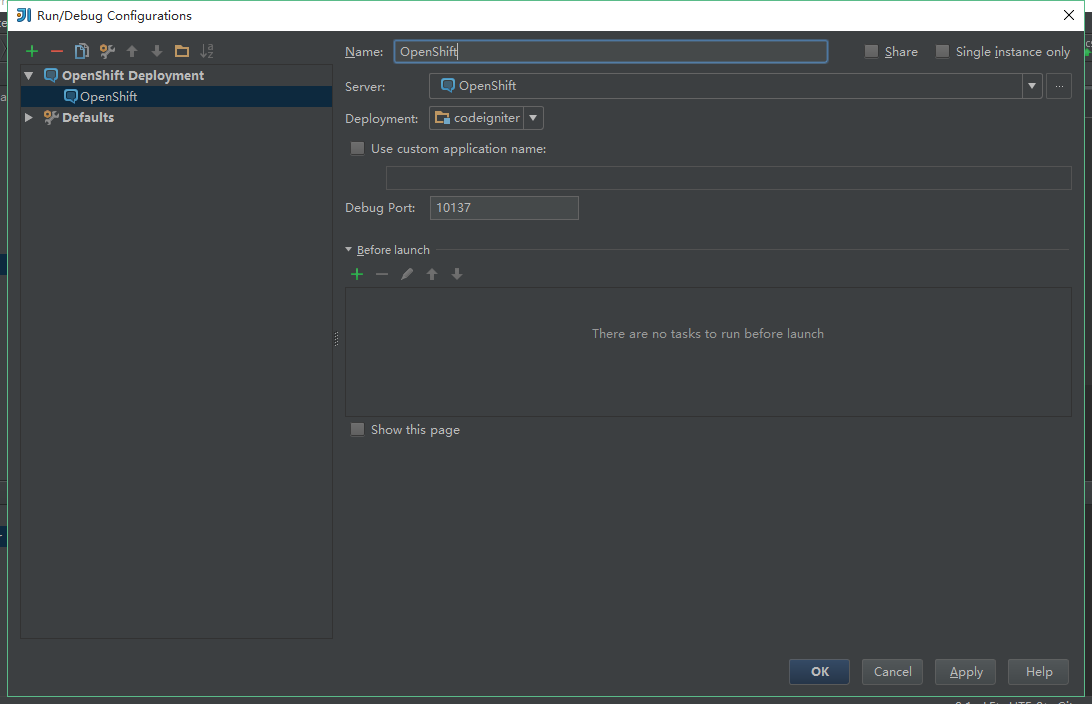Viewport: 1092px width, 704px height.
Task: Open server settings ellipsis button
Action: [1059, 86]
